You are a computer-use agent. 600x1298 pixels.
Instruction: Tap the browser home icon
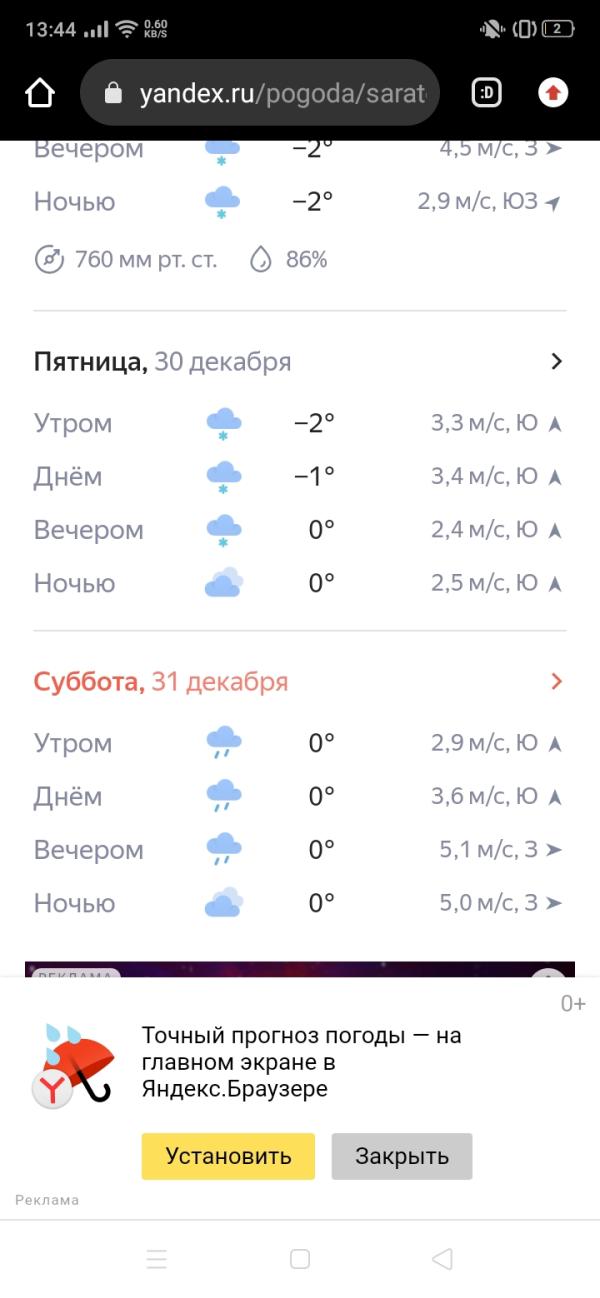point(40,93)
